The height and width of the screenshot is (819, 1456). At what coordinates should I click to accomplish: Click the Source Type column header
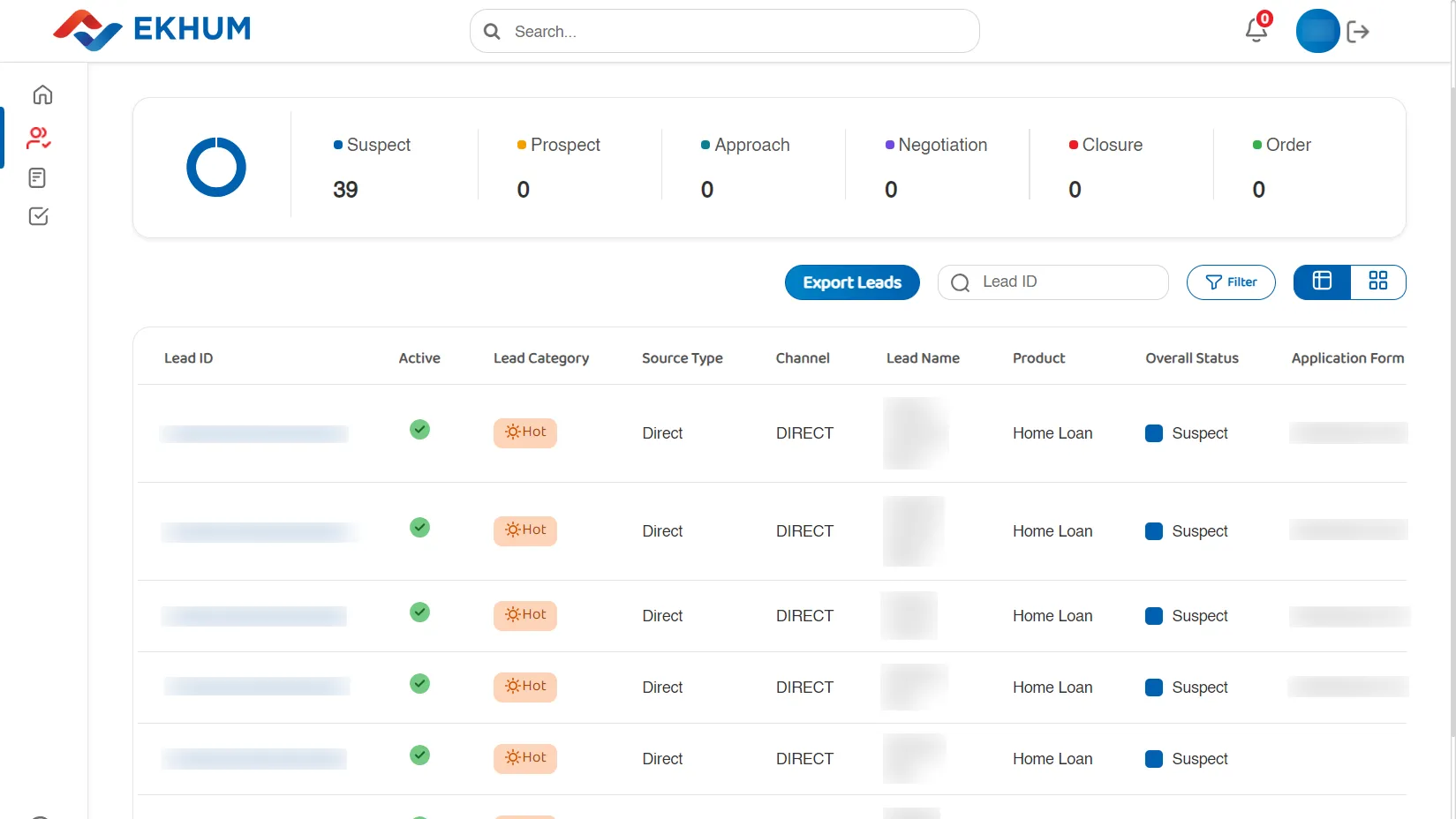pos(683,358)
